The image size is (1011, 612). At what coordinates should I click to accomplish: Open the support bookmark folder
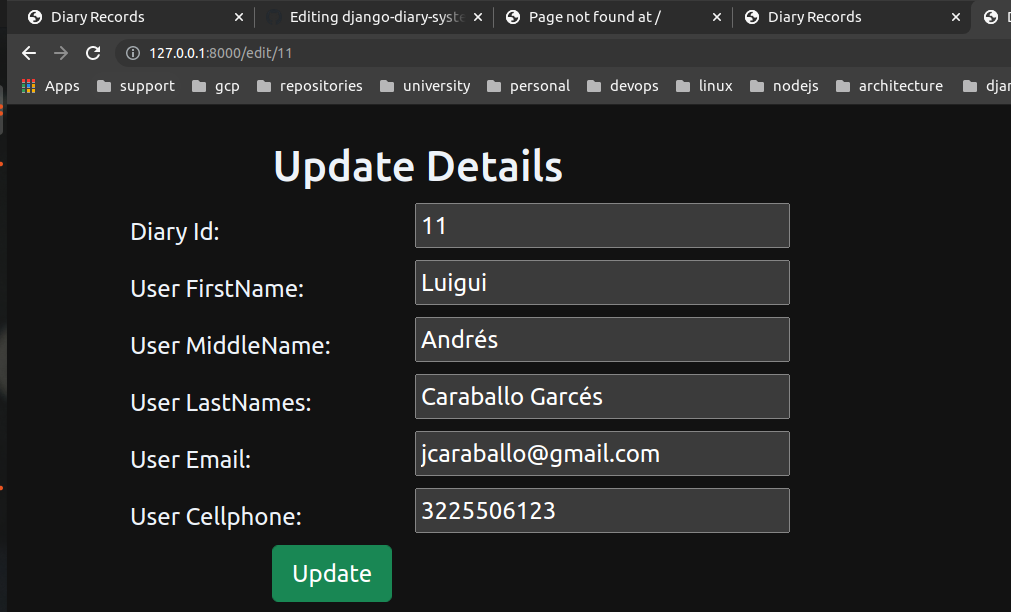135,86
